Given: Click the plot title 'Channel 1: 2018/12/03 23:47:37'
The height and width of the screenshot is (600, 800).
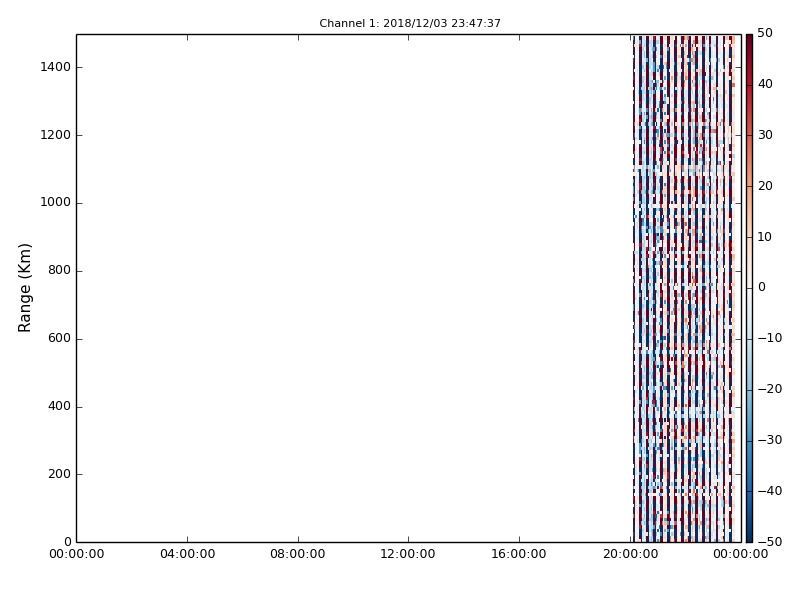Looking at the screenshot, I should click(410, 23).
